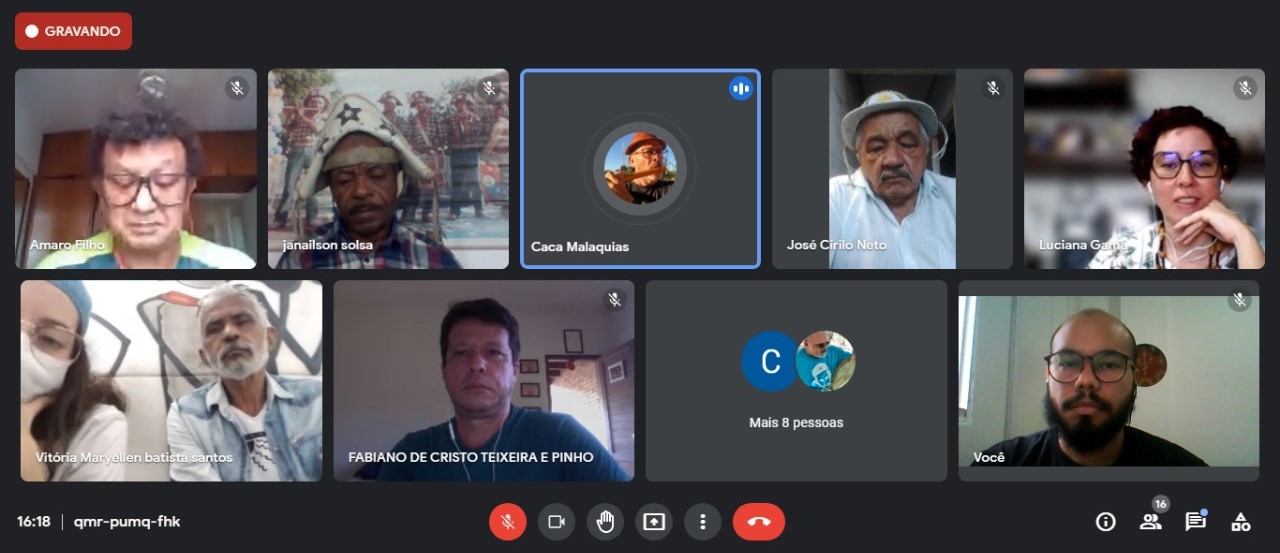1280x553 pixels.
Task: Open the three-dot more options menu
Action: pyautogui.click(x=703, y=521)
